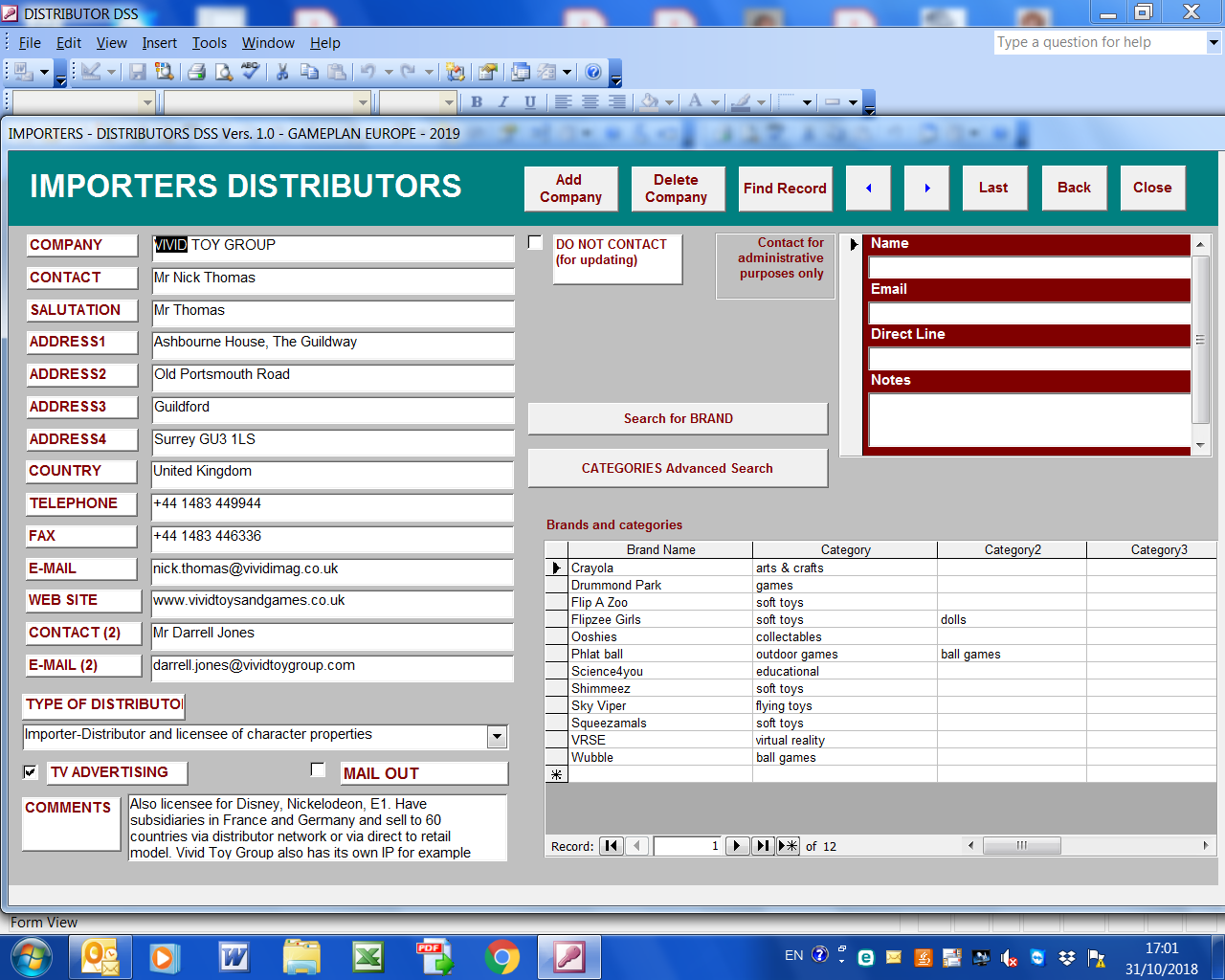The height and width of the screenshot is (980, 1225).
Task: Apply Italic formatting
Action: [x=503, y=102]
